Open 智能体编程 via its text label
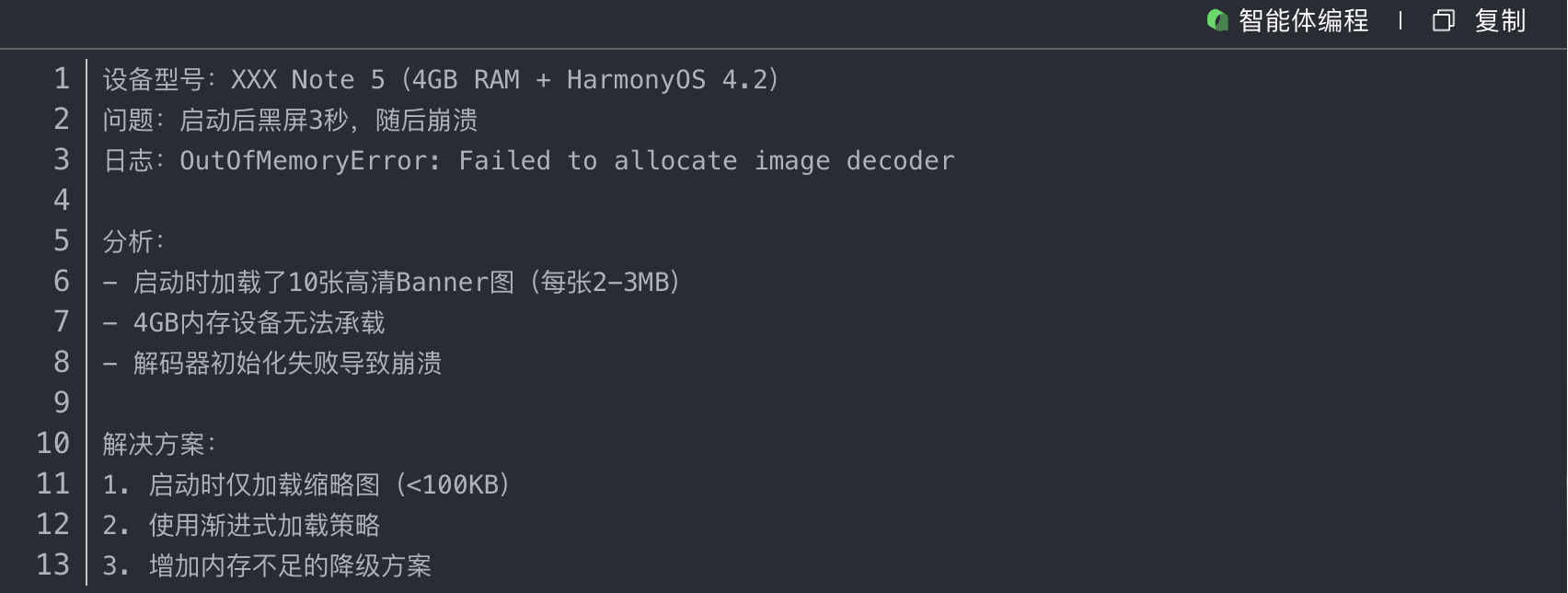 (1303, 20)
